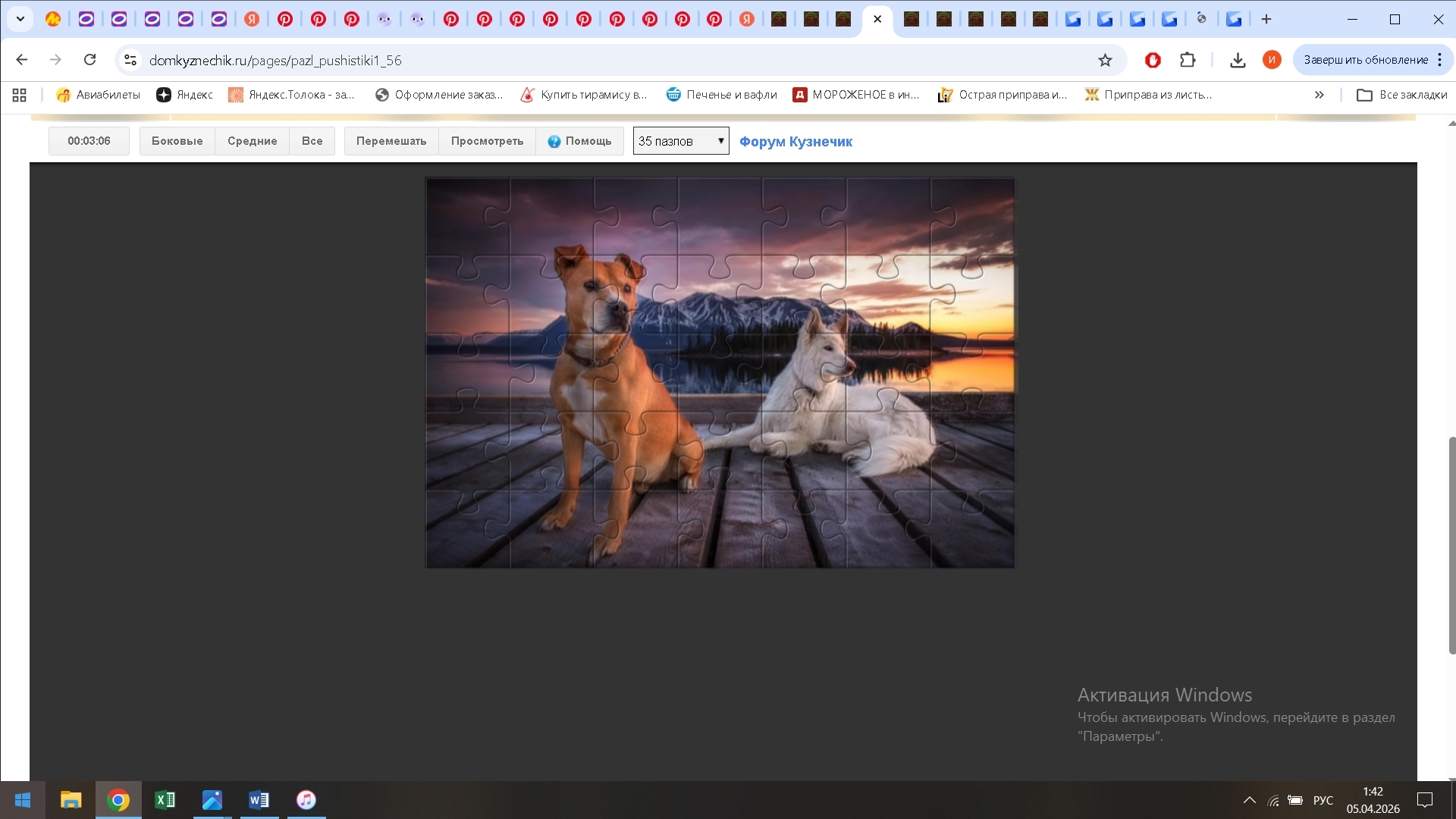Image resolution: width=1456 pixels, height=819 pixels.
Task: Open the tab search dropdown arrow
Action: 20,19
